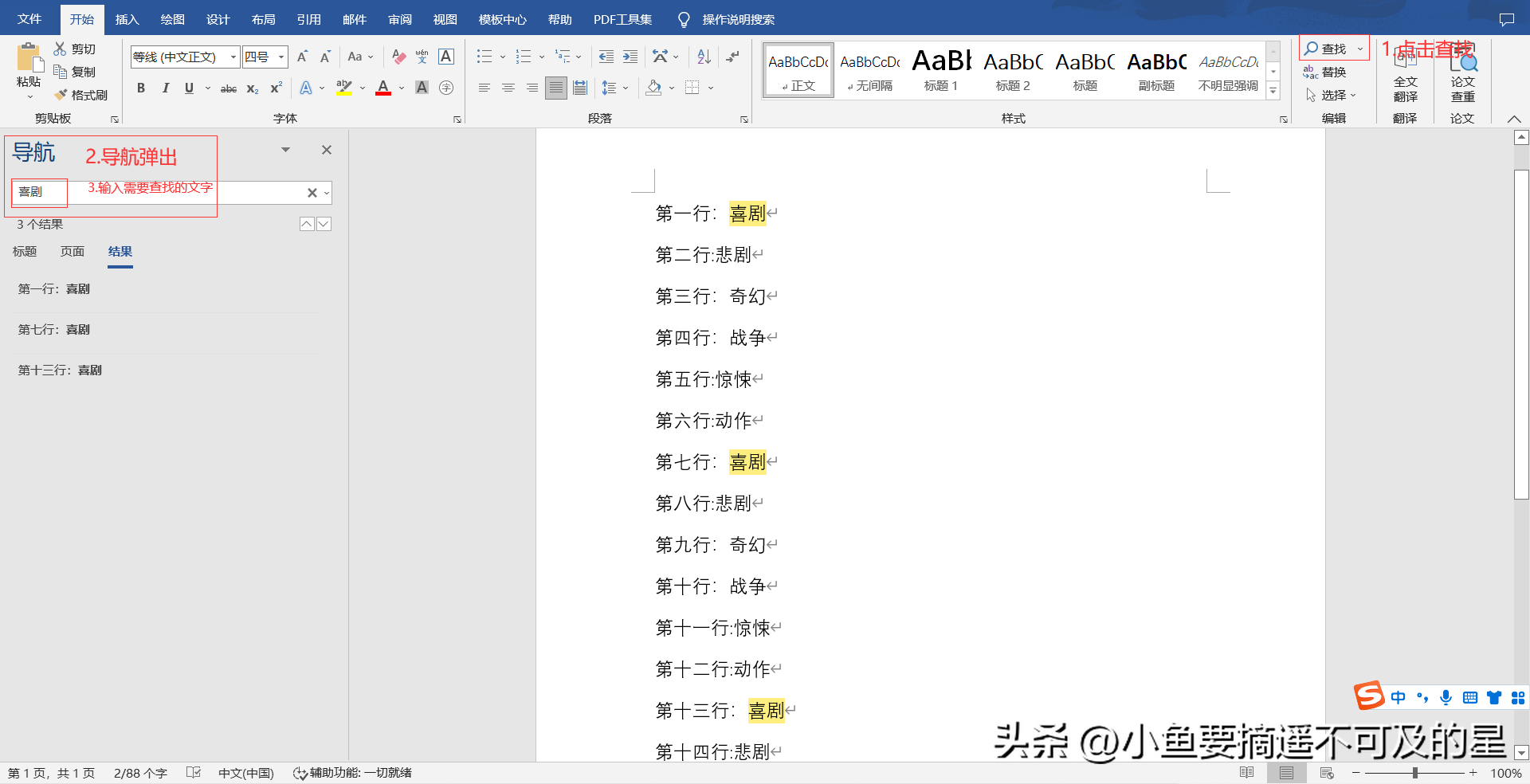Clear all formatting eraser icon

(399, 57)
